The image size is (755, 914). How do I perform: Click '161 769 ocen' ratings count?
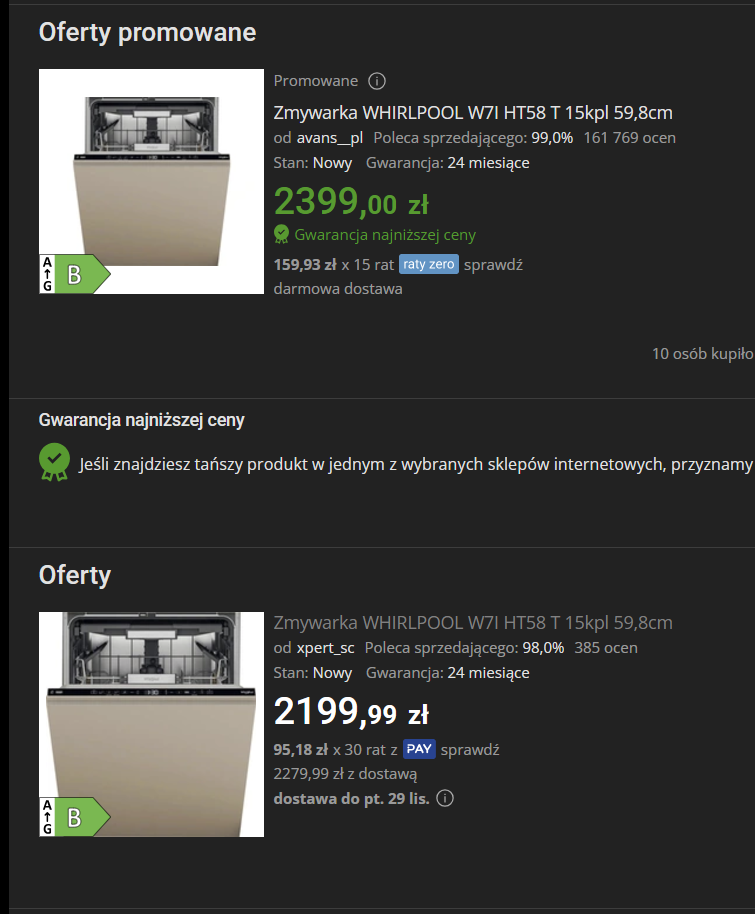coord(630,138)
